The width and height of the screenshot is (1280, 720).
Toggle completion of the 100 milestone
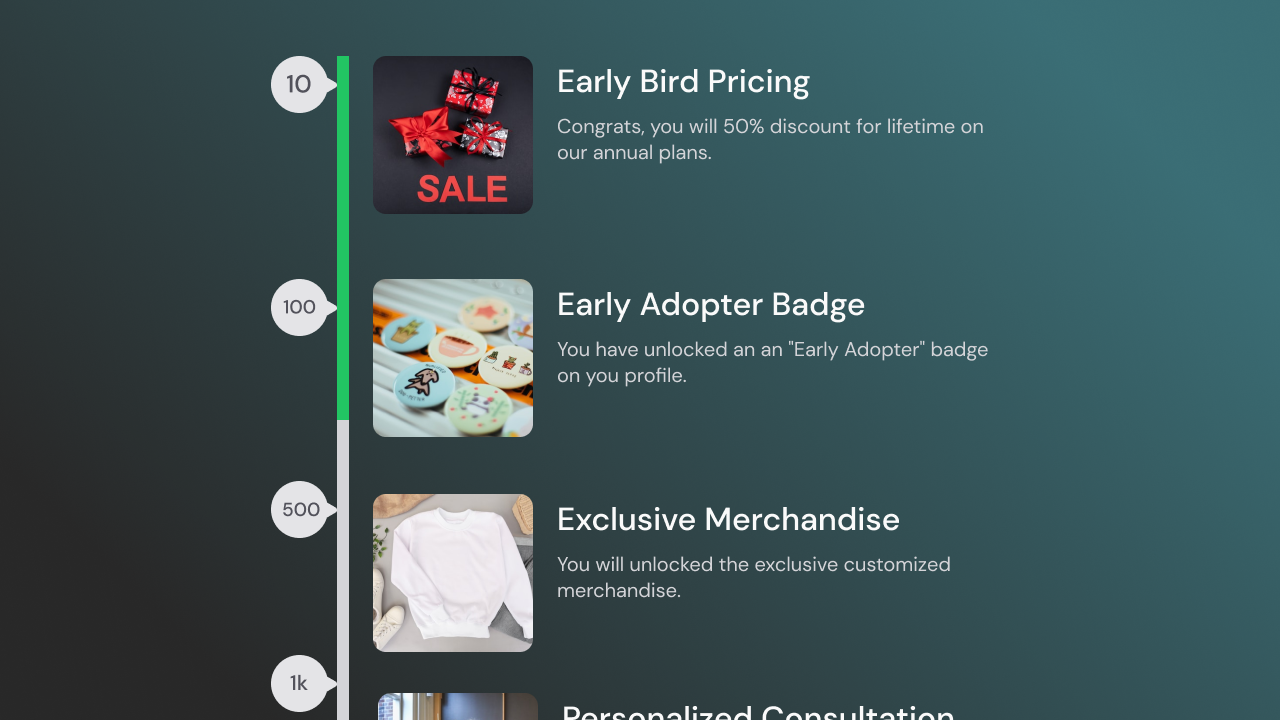[x=299, y=307]
